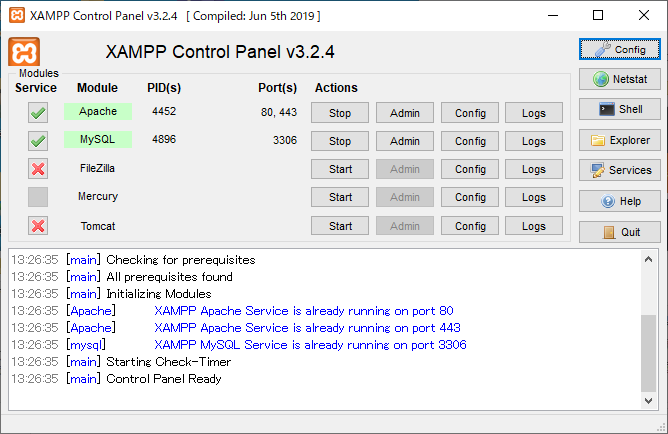Screen dimensions: 668x434
Task: Open the MySQL Admin page
Action: [x=405, y=141]
